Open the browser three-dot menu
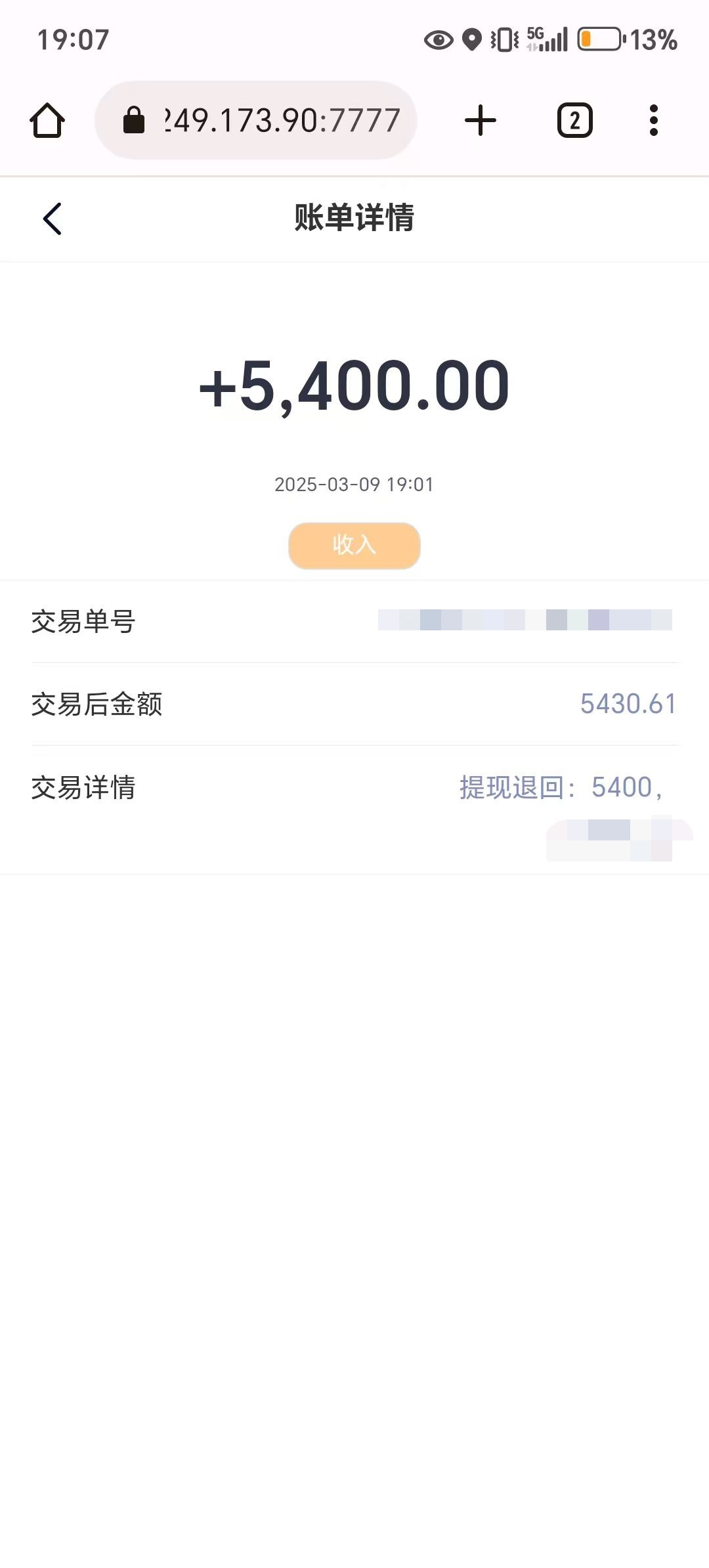The height and width of the screenshot is (1568, 709). pyautogui.click(x=653, y=121)
